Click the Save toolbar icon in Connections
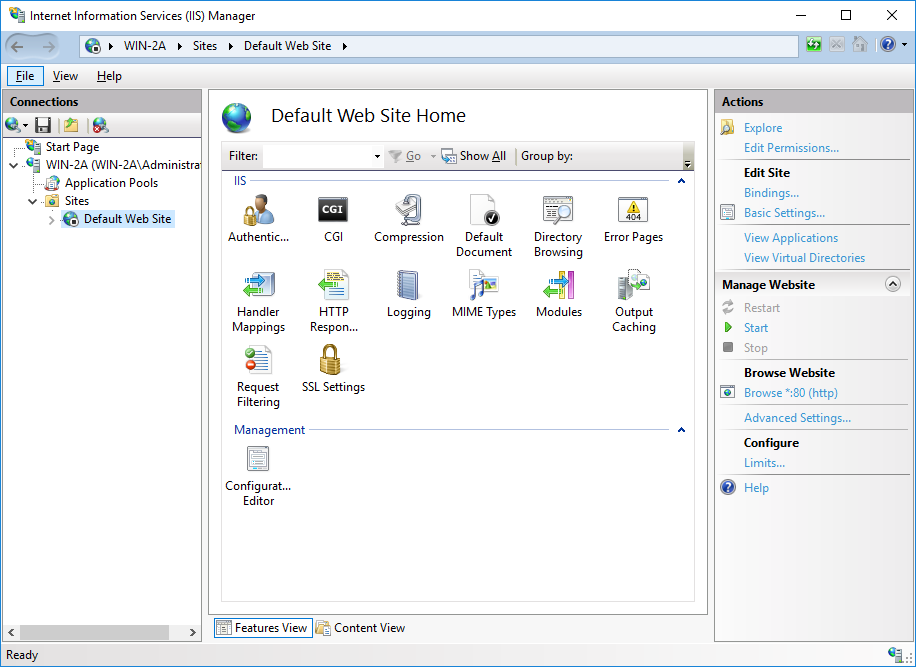The image size is (916, 667). click(43, 125)
